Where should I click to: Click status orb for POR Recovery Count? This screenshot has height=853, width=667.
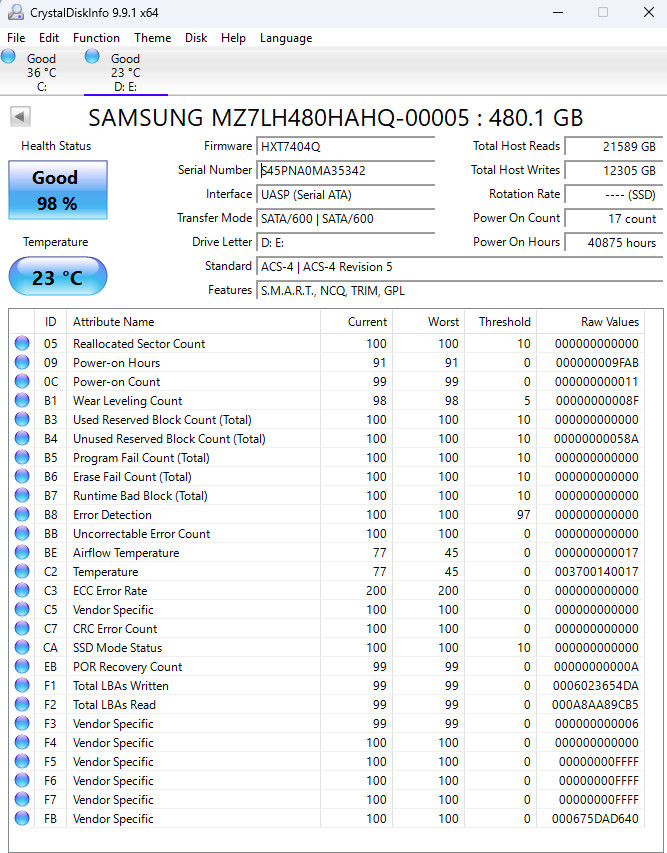pos(22,666)
